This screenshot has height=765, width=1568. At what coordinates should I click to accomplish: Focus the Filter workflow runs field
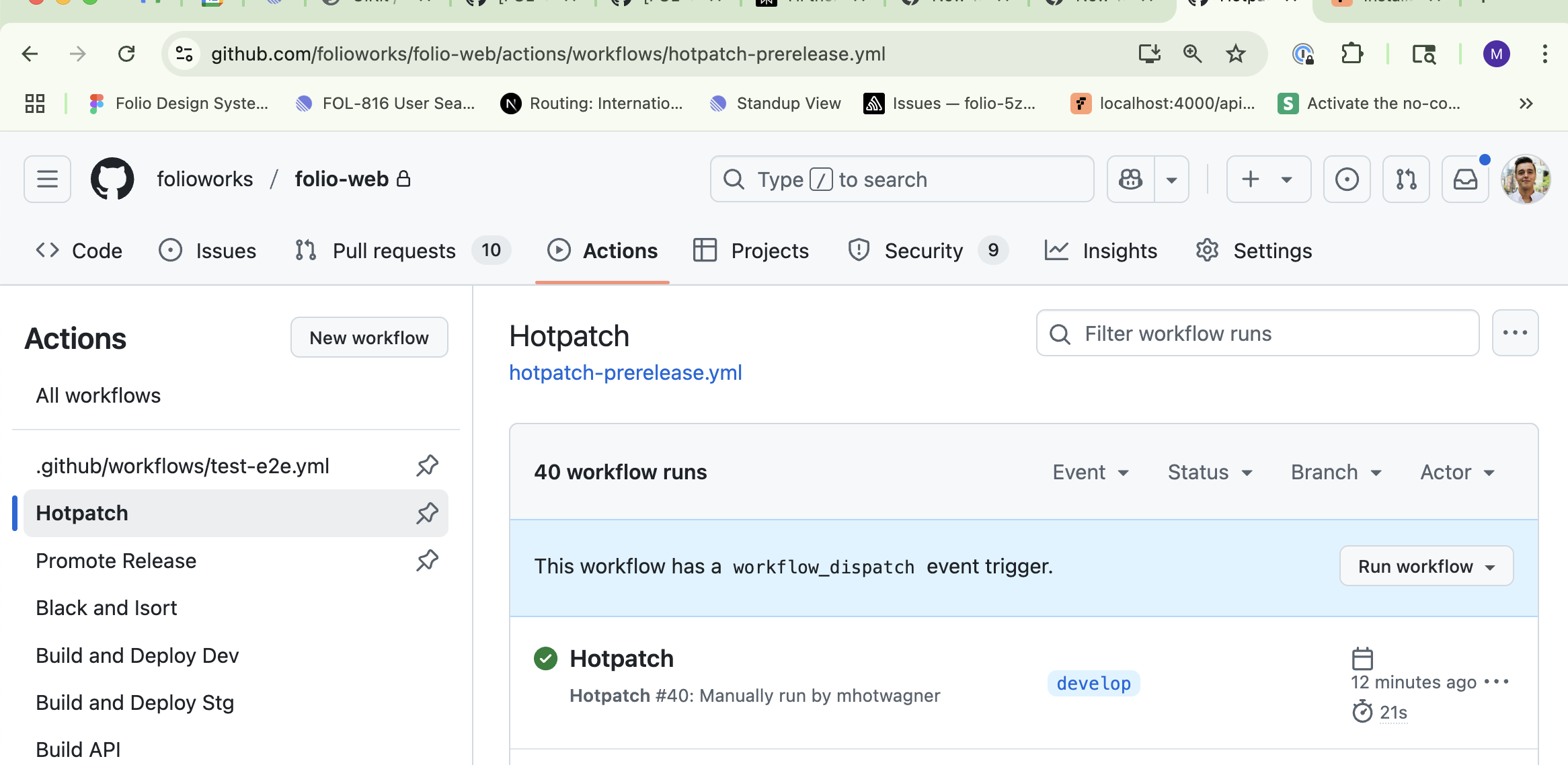1257,333
